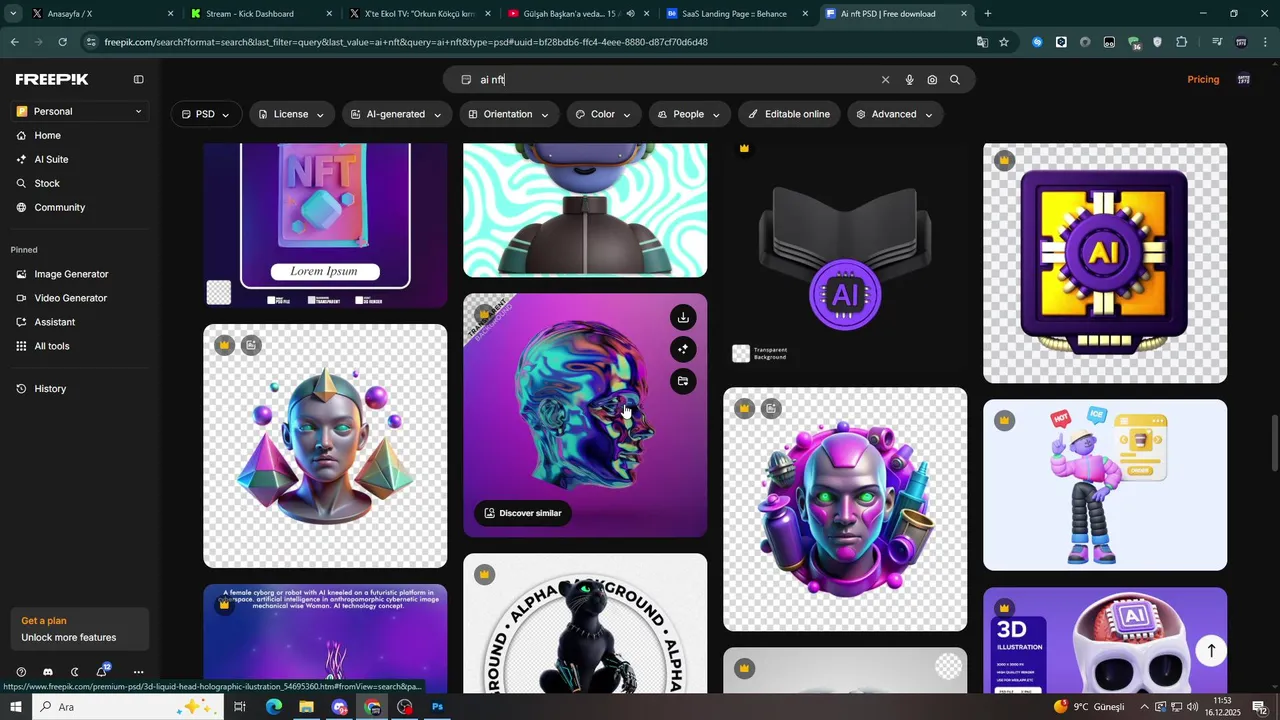This screenshot has height=720, width=1280.
Task: Open the Advanced filter dropdown
Action: 894,114
